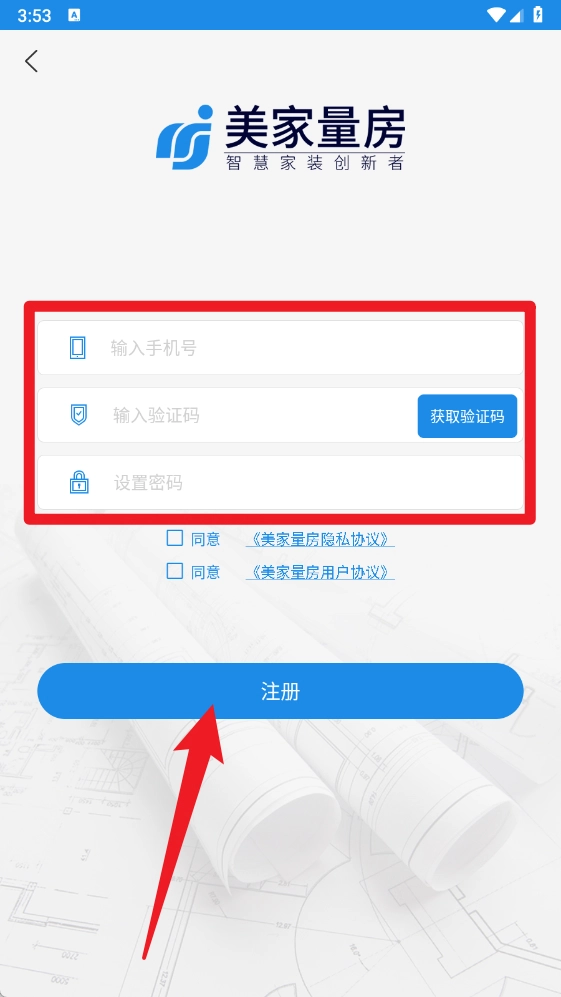Tap the Wi-Fi status icon

(495, 15)
